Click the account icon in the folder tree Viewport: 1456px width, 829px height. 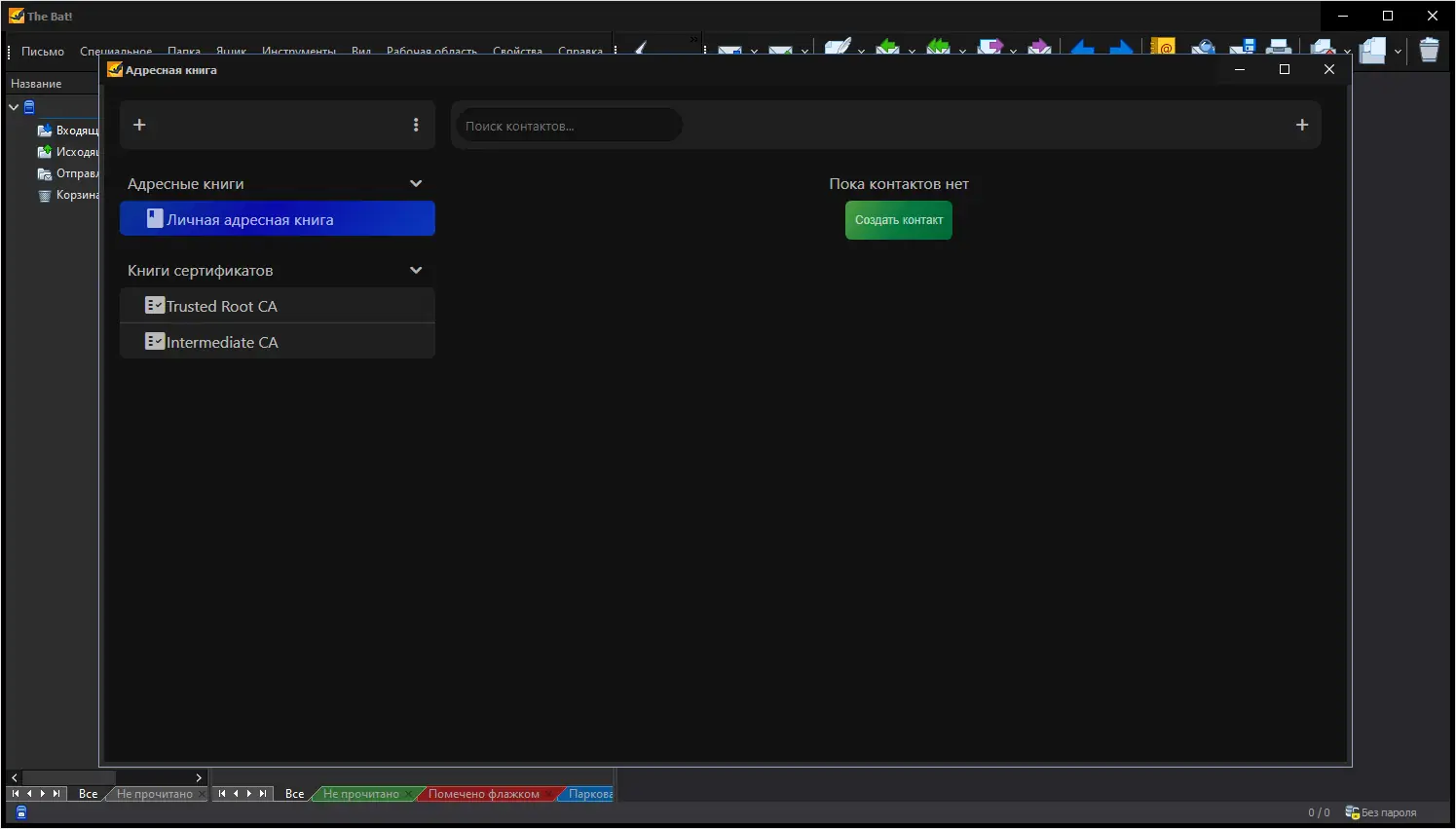[29, 107]
